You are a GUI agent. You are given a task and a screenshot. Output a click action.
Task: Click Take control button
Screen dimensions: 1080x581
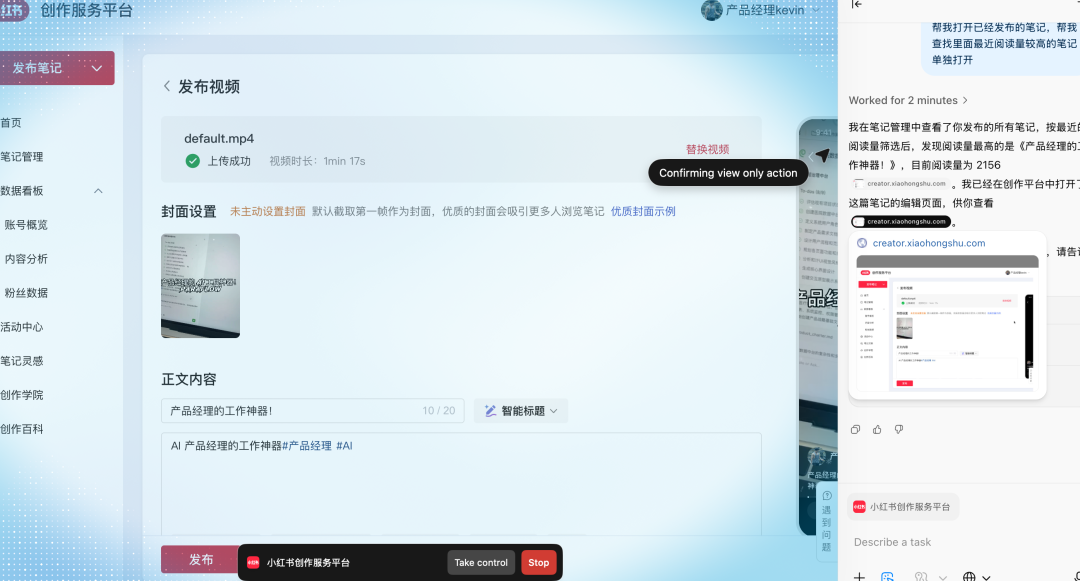coord(481,562)
